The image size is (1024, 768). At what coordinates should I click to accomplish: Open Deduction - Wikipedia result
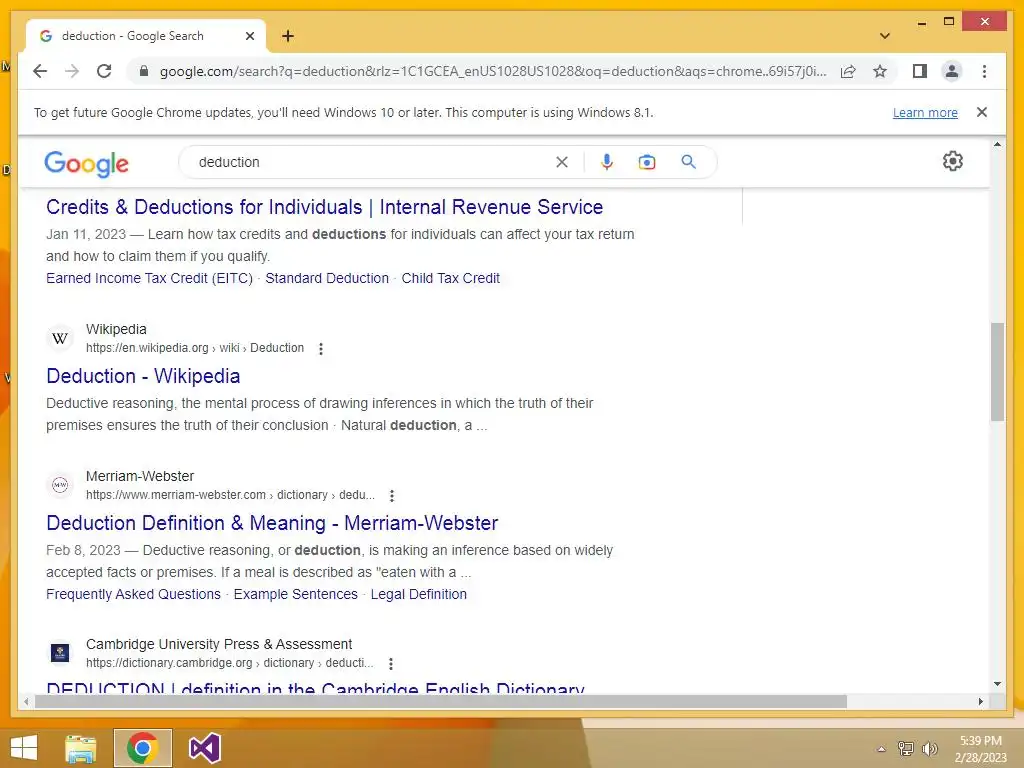pos(143,376)
